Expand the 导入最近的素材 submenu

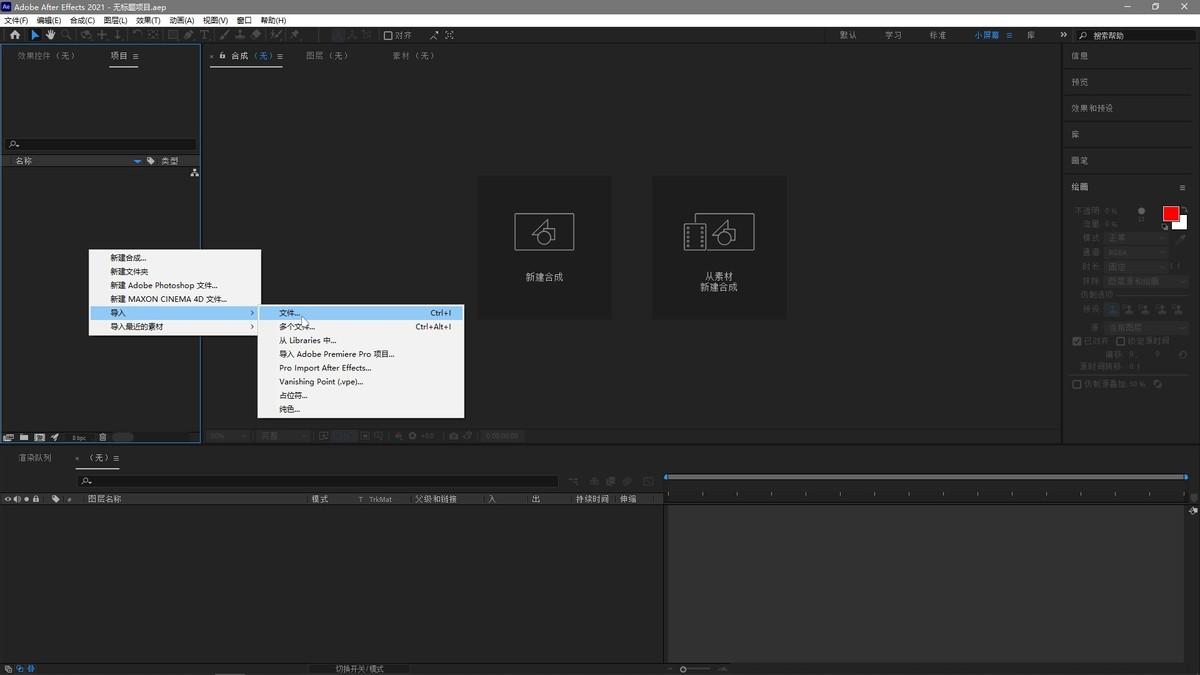[x=174, y=327]
